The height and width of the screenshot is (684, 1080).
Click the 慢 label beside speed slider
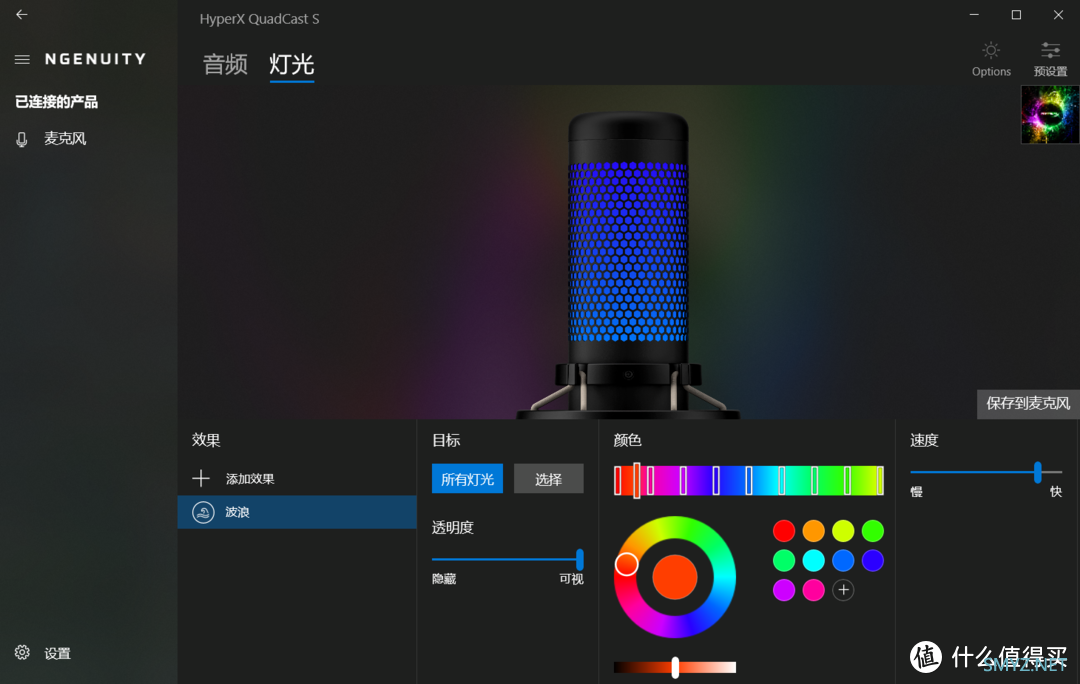coord(917,492)
